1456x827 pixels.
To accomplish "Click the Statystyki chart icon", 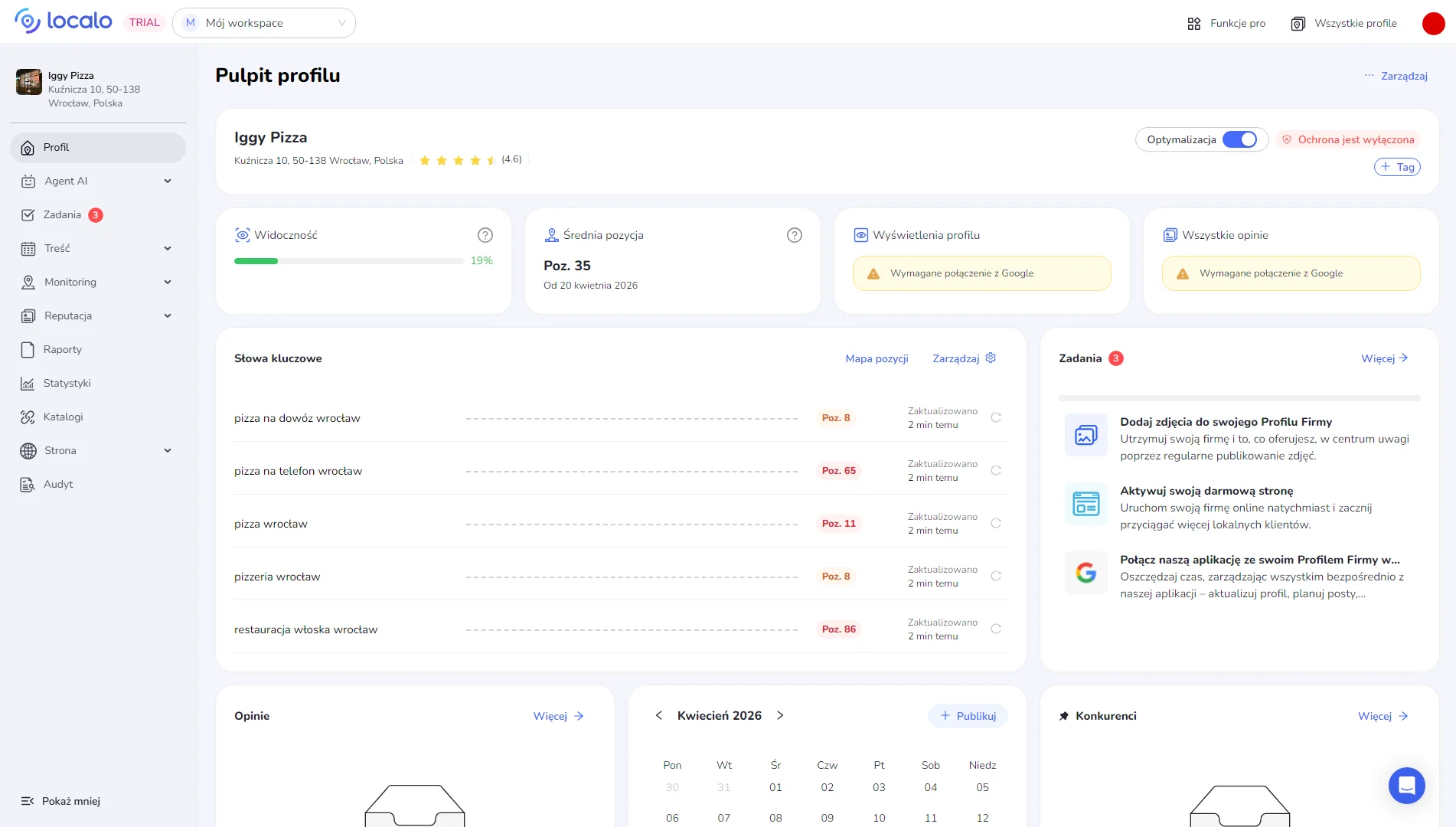I will pyautogui.click(x=28, y=384).
